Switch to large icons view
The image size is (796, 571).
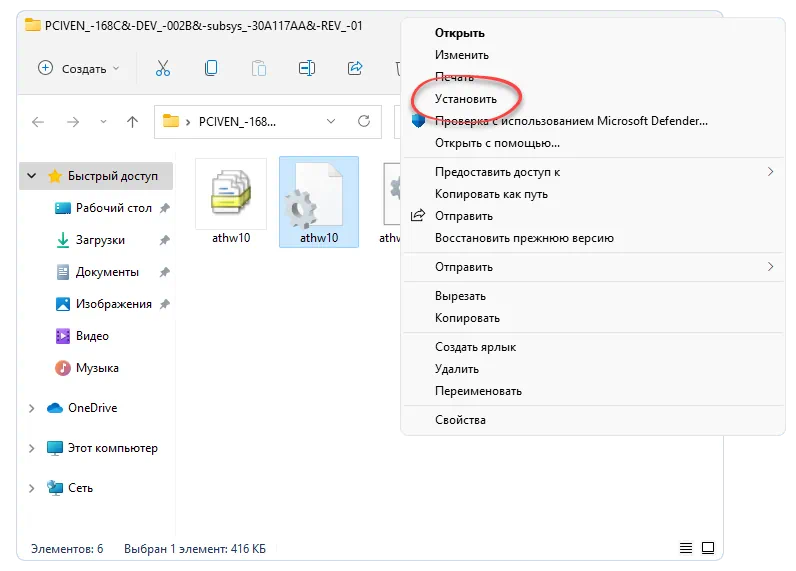(708, 548)
